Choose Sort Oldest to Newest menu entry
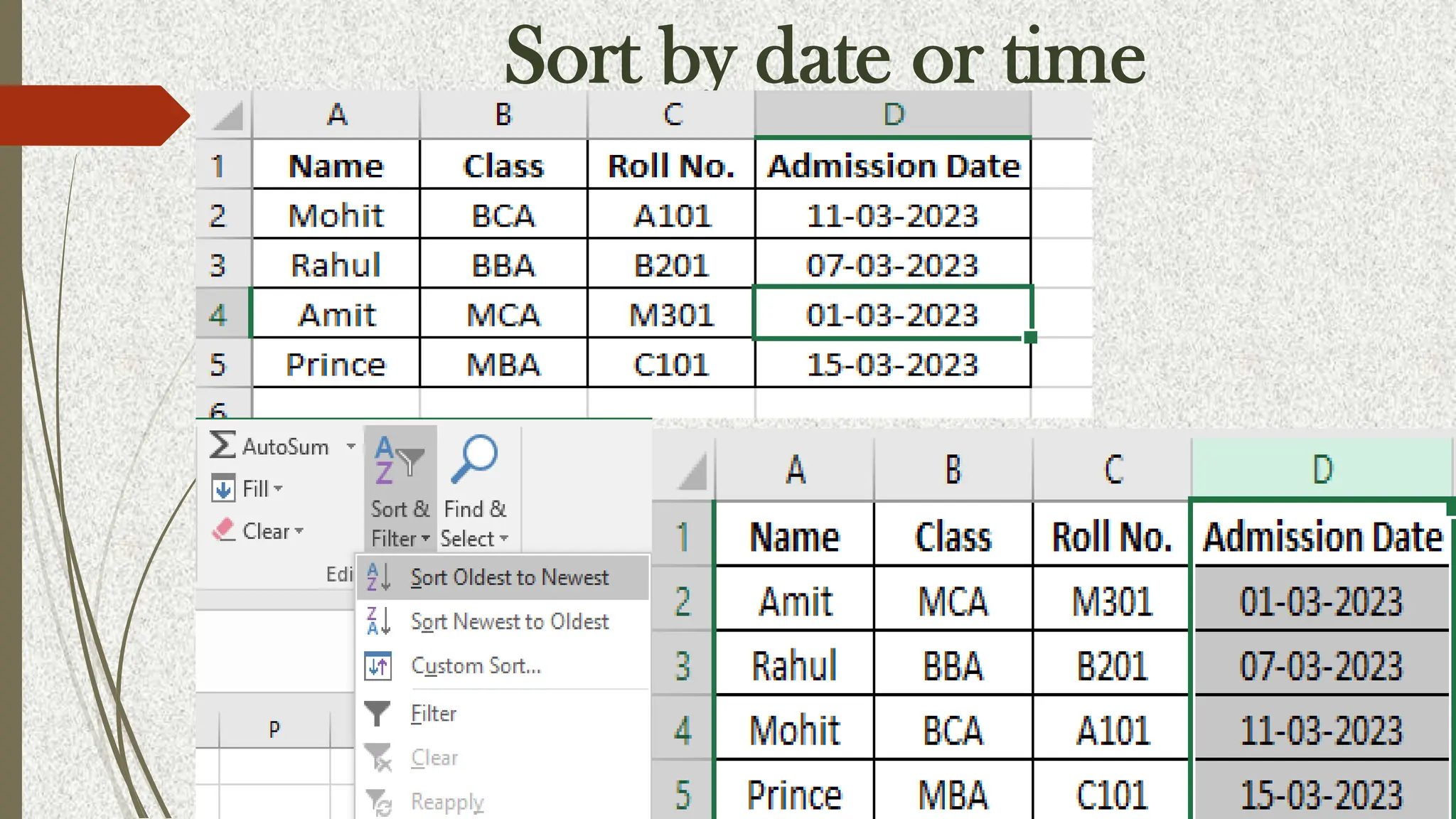 click(509, 577)
